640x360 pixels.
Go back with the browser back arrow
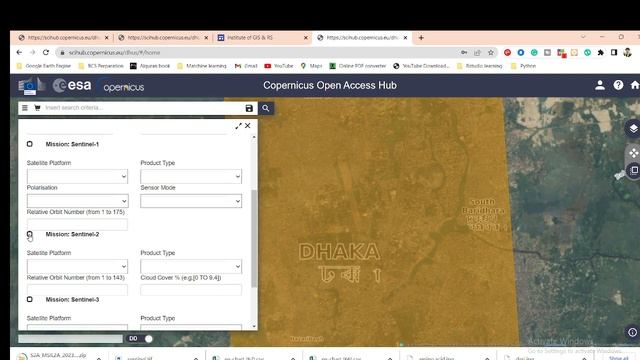[19, 52]
